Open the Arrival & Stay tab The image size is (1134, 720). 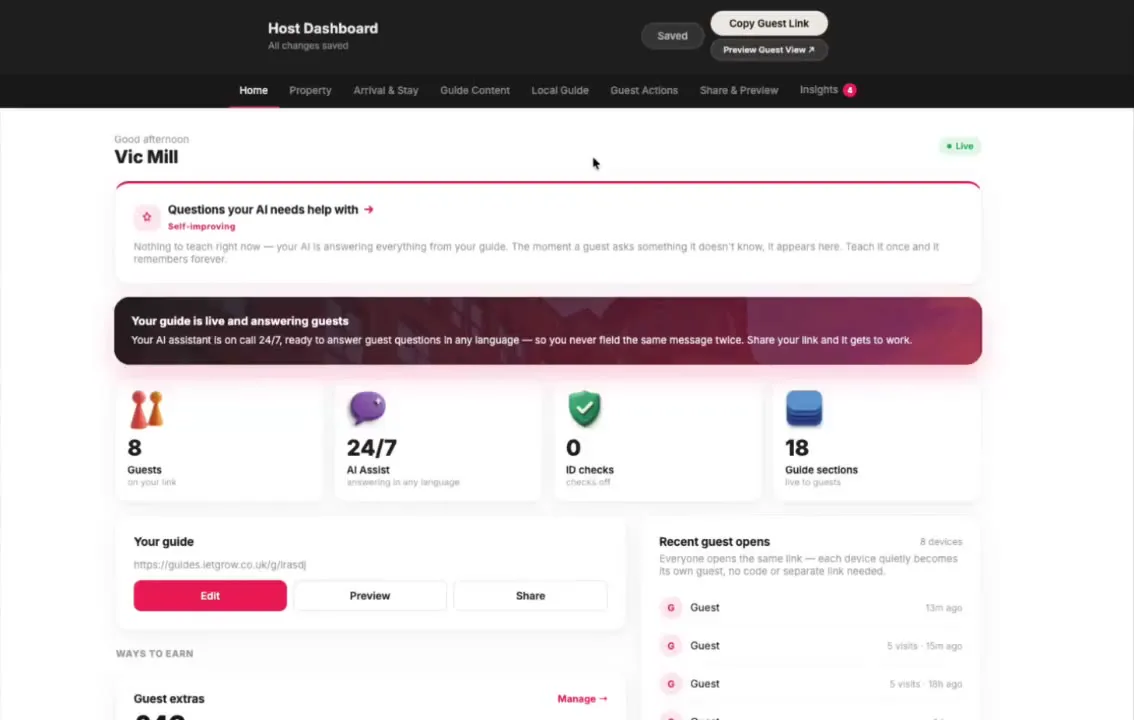(x=385, y=90)
